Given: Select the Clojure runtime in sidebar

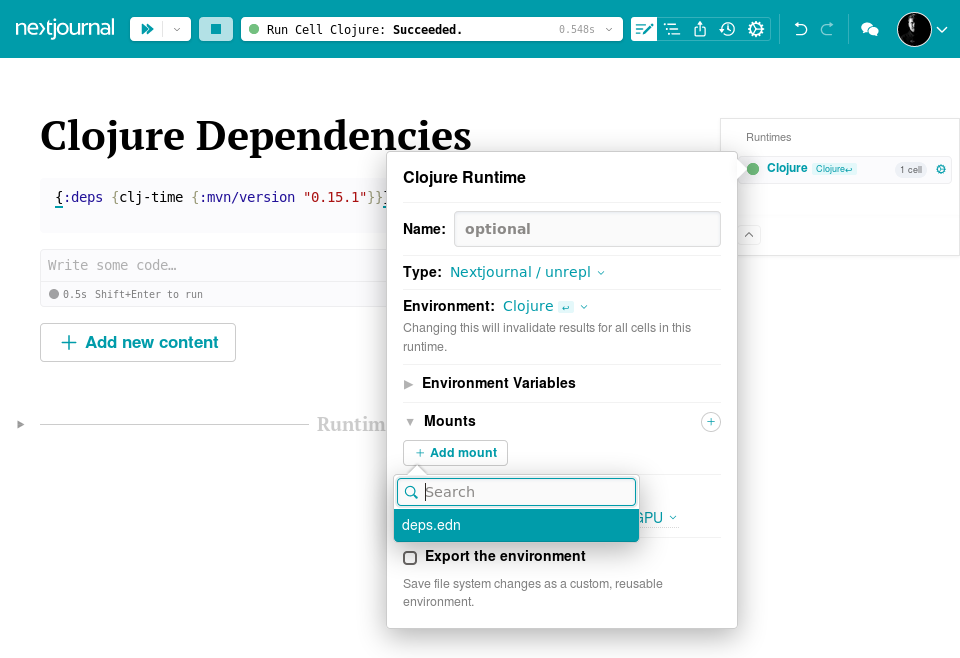Looking at the screenshot, I should [787, 168].
